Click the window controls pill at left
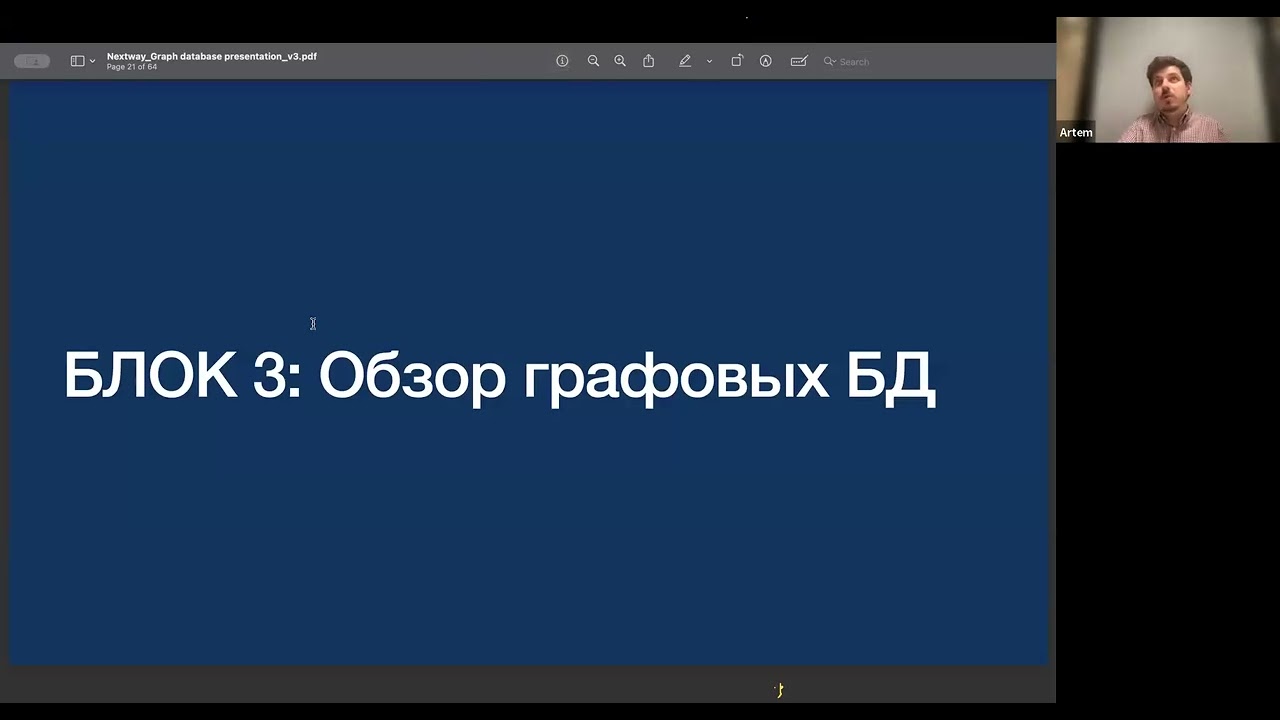Screen dimensions: 1280x720 pyautogui.click(x=32, y=61)
